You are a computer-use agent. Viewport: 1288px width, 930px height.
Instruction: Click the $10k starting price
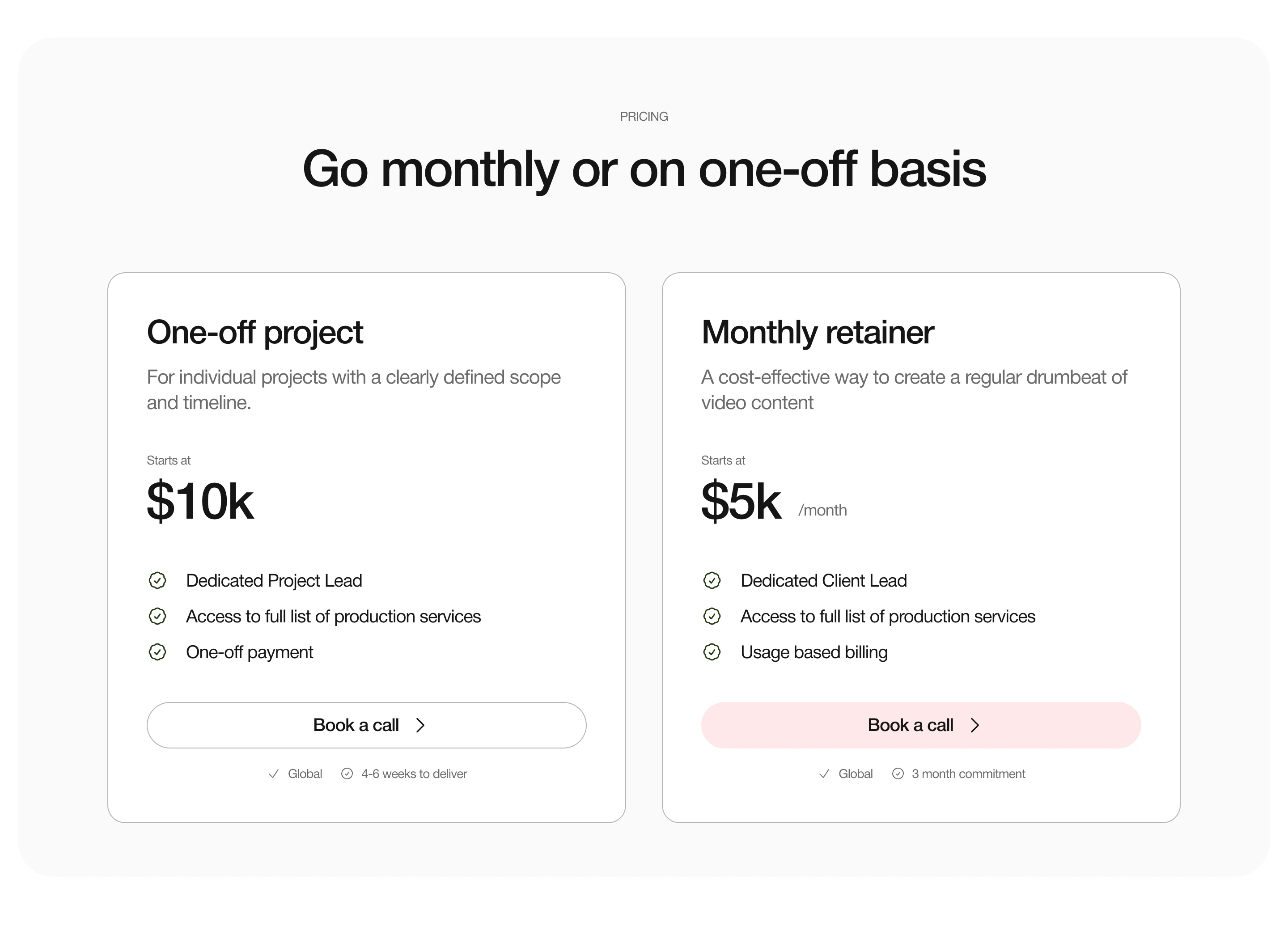(x=200, y=501)
